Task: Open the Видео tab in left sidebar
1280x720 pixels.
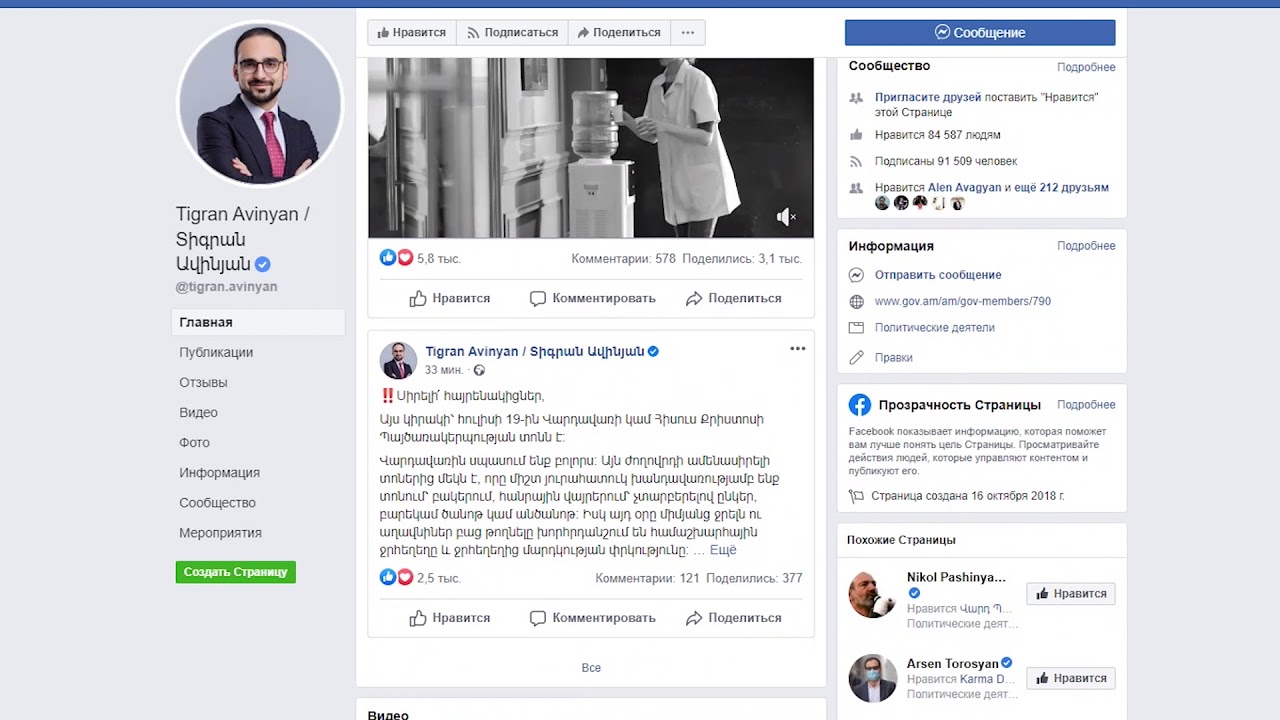Action: coord(198,412)
